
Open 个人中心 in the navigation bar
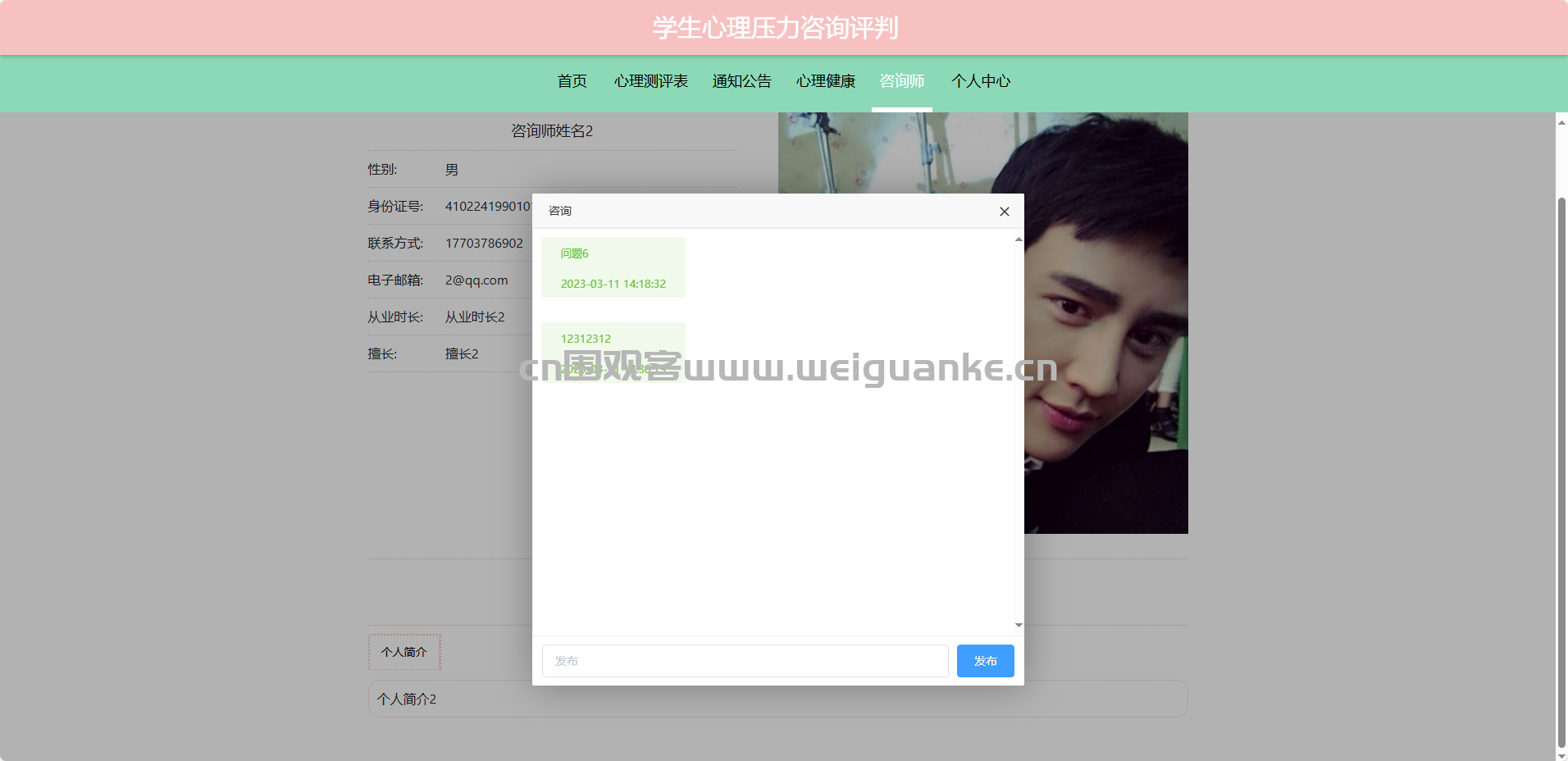coord(981,81)
